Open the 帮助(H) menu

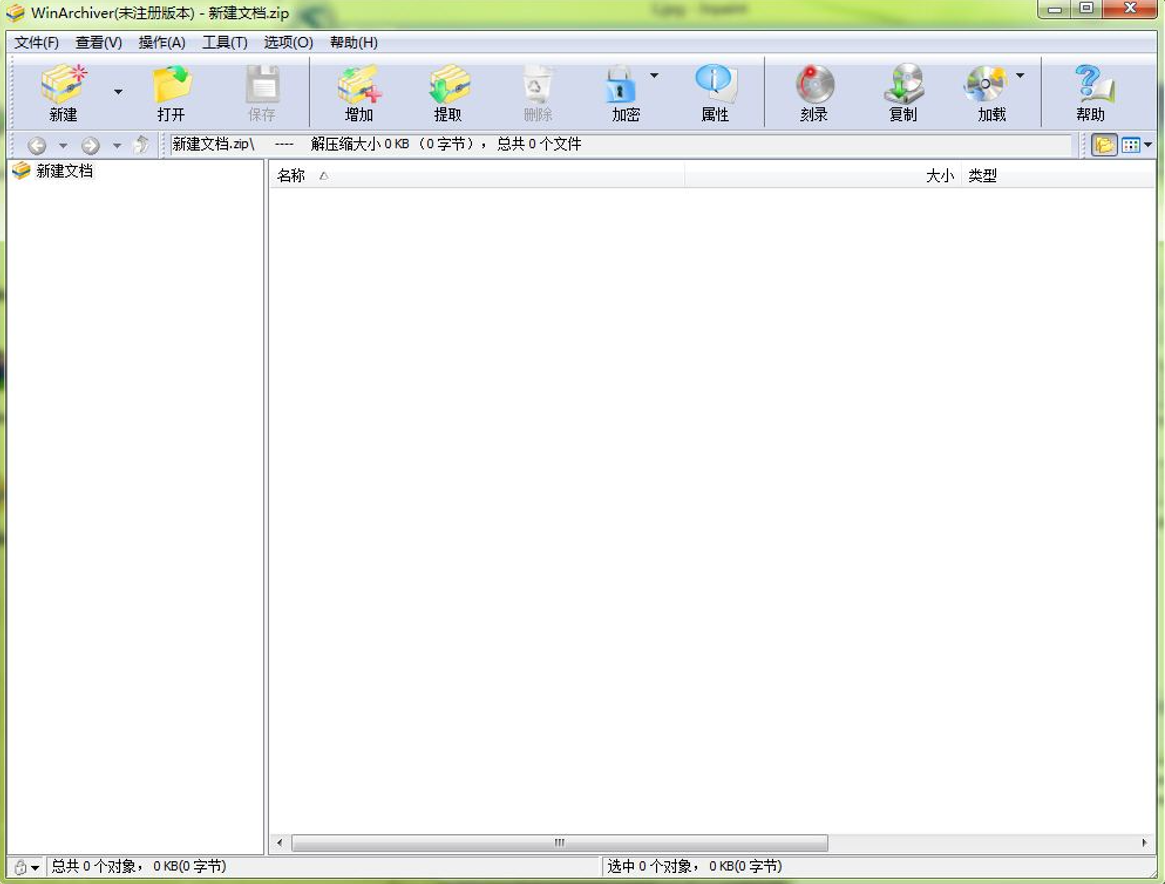coord(354,42)
